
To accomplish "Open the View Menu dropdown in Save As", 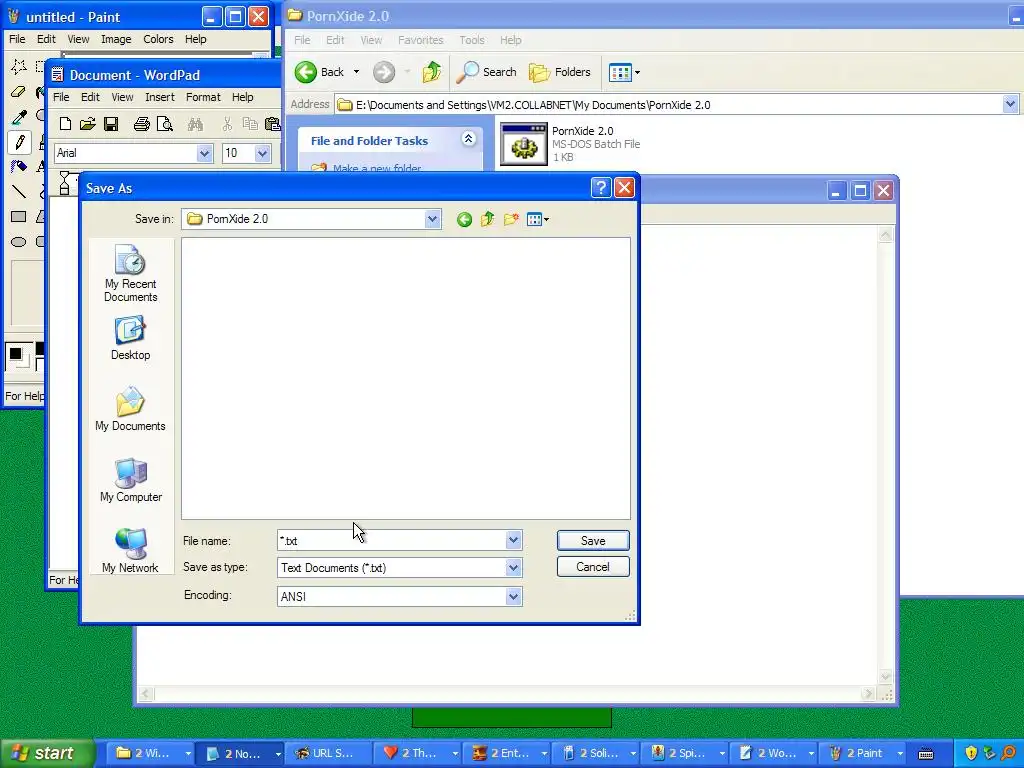I will coord(537,219).
